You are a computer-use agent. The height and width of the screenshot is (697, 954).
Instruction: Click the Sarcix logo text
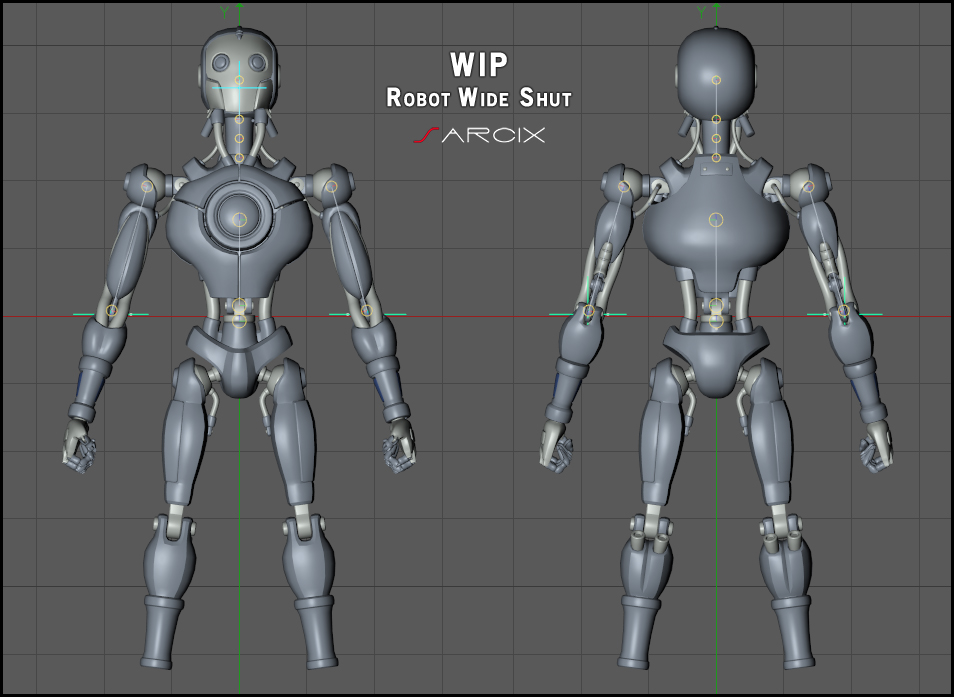point(479,135)
